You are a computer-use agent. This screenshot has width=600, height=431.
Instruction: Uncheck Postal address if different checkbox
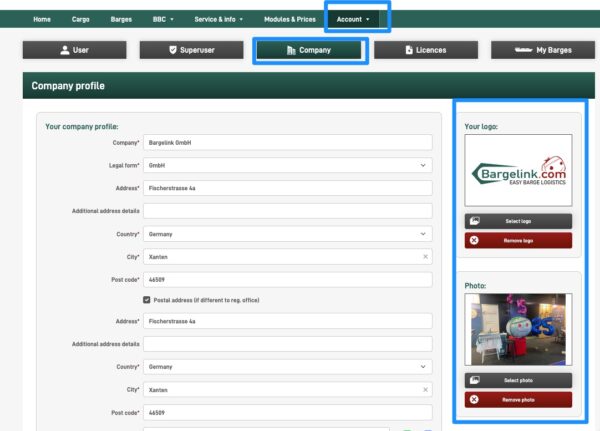pos(147,300)
